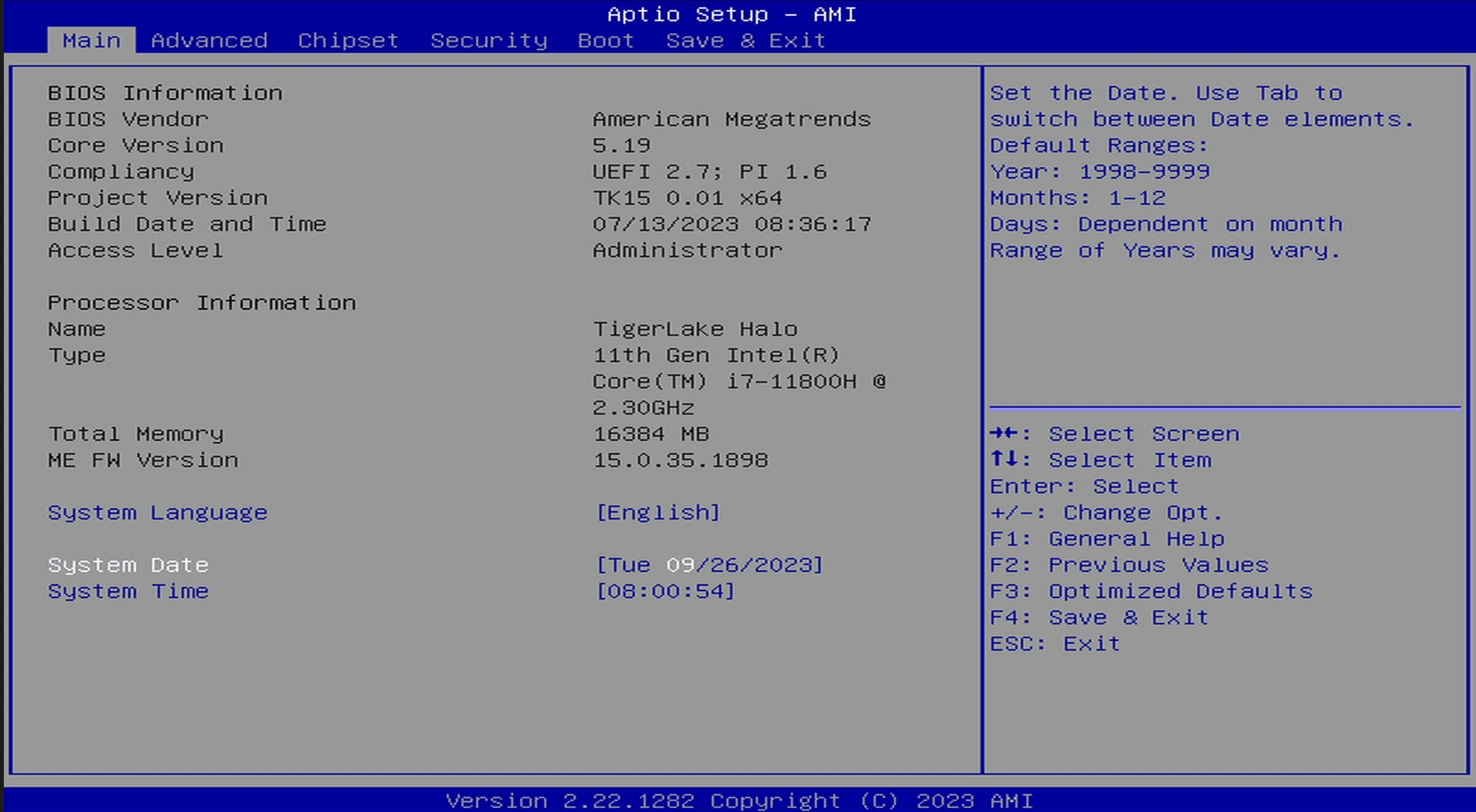Click the system date value field

click(x=709, y=565)
